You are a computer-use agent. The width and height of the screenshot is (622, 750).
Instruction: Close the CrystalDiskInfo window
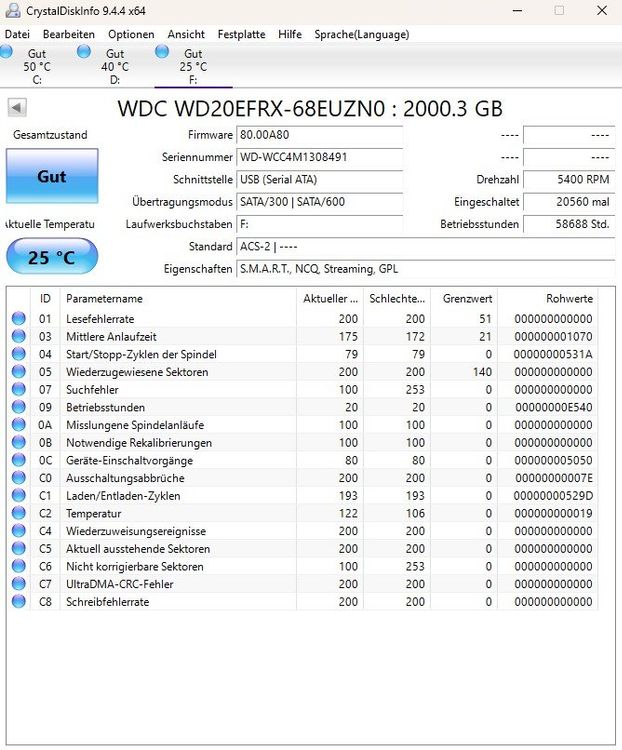602,11
